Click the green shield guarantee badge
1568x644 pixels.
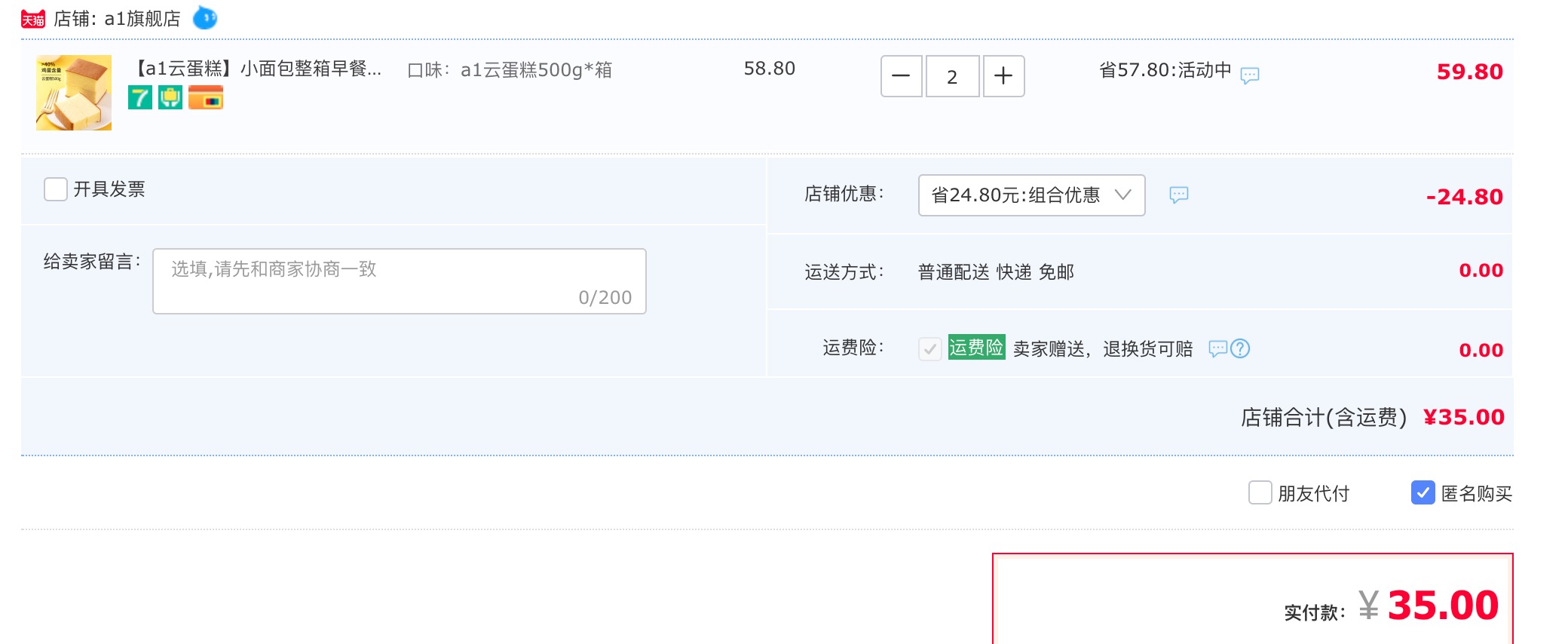coord(170,97)
